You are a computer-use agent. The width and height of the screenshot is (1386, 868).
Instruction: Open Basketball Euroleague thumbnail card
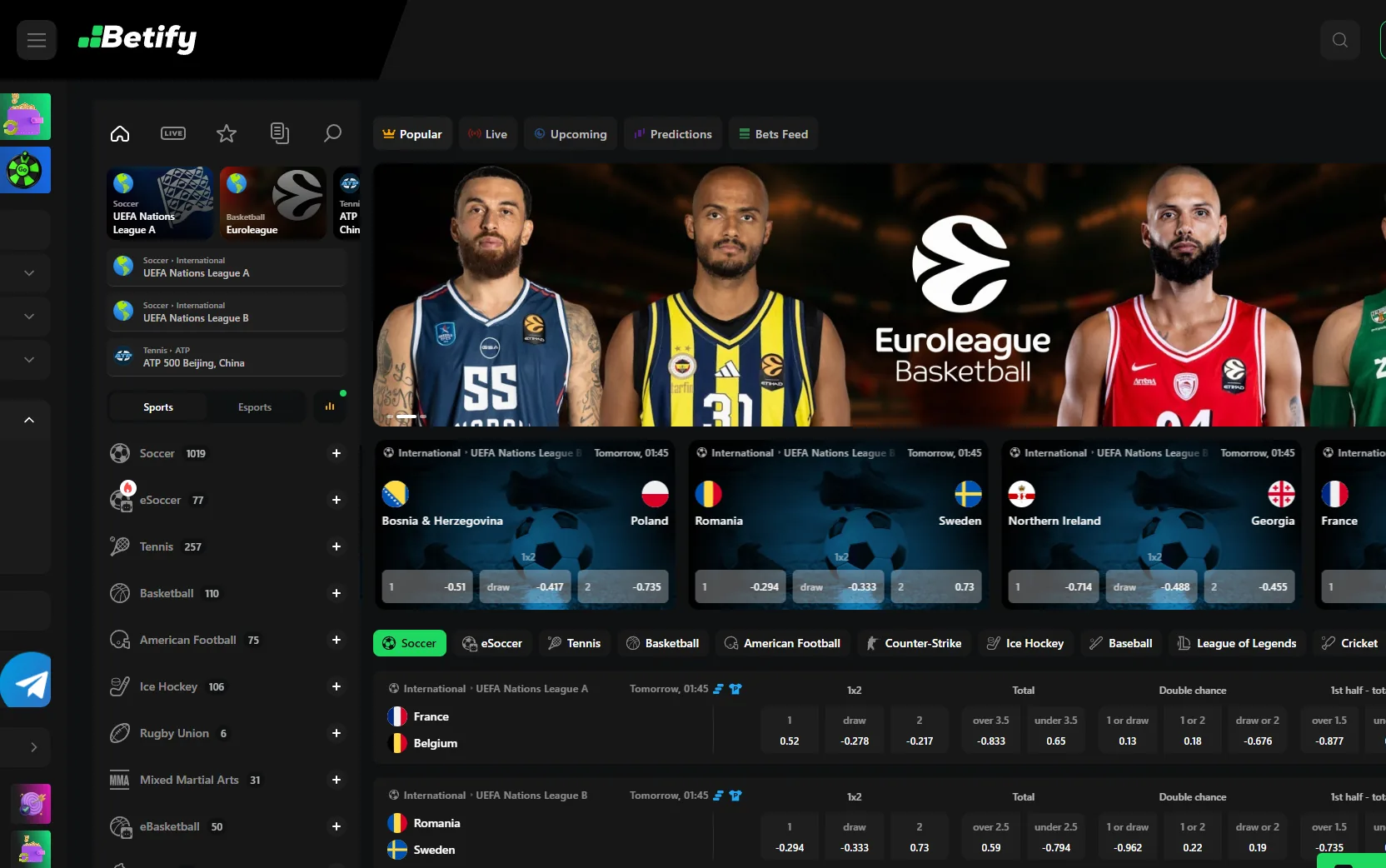click(273, 203)
